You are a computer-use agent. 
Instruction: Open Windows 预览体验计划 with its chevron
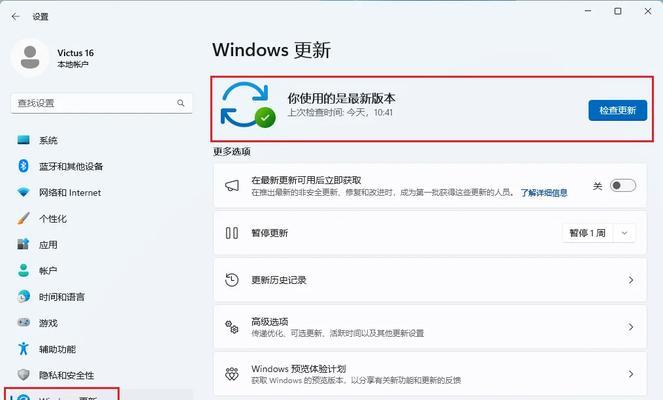(x=630, y=374)
